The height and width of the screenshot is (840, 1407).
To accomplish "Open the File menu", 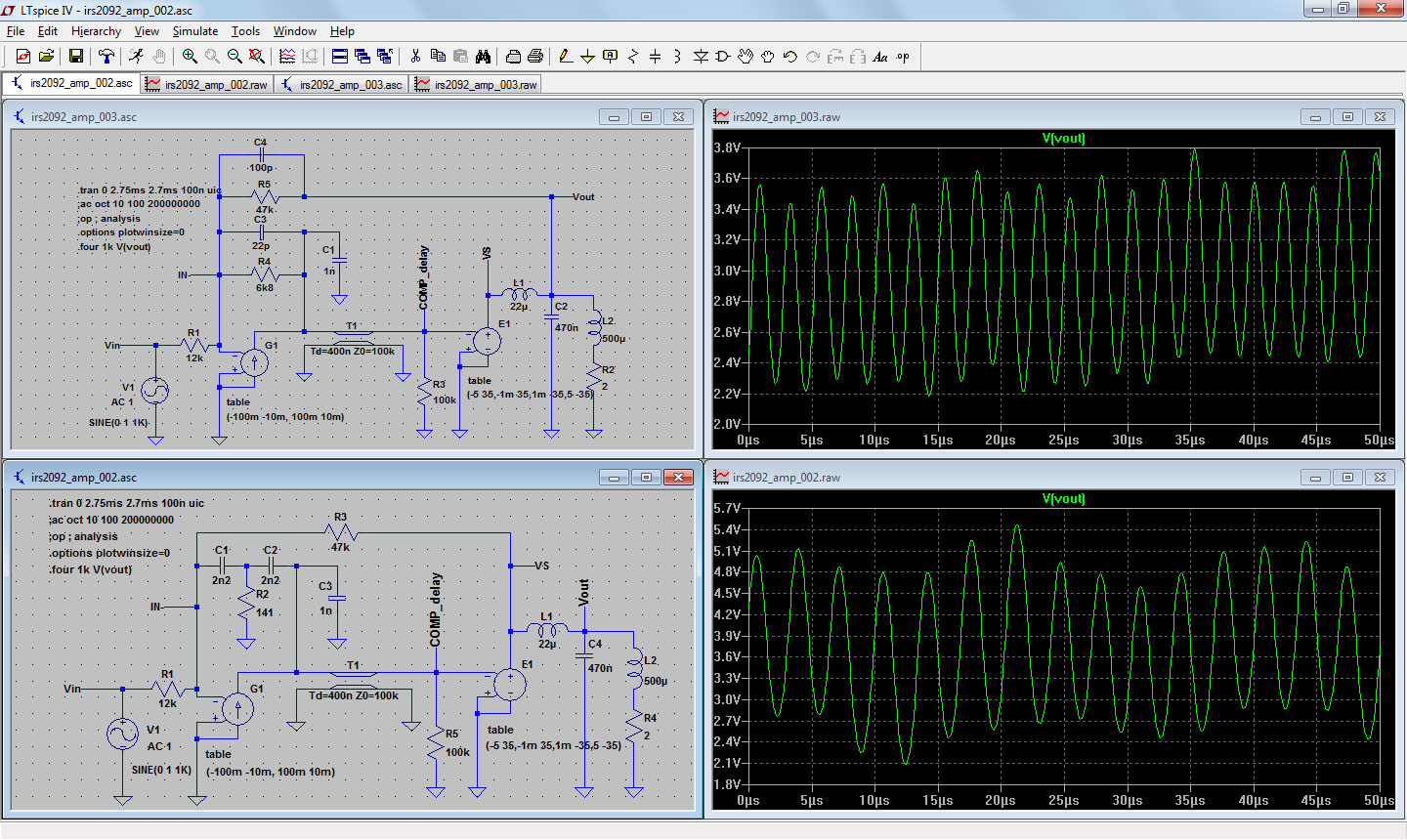I will tap(16, 31).
